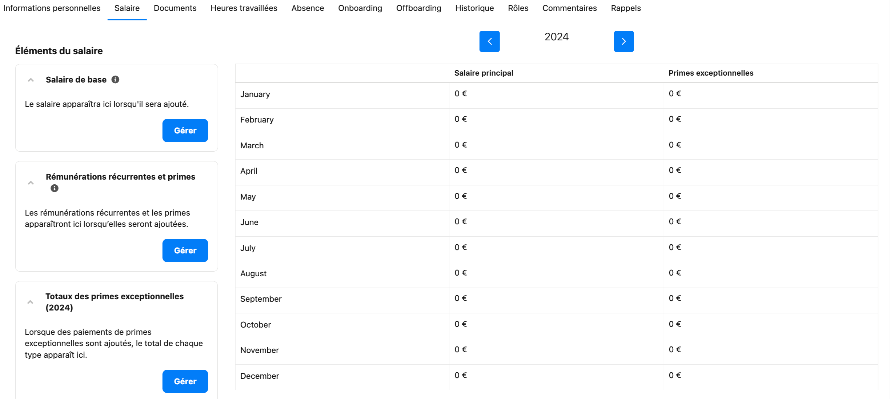The width and height of the screenshot is (890, 399).
Task: Go to next year with right arrow
Action: pos(624,41)
